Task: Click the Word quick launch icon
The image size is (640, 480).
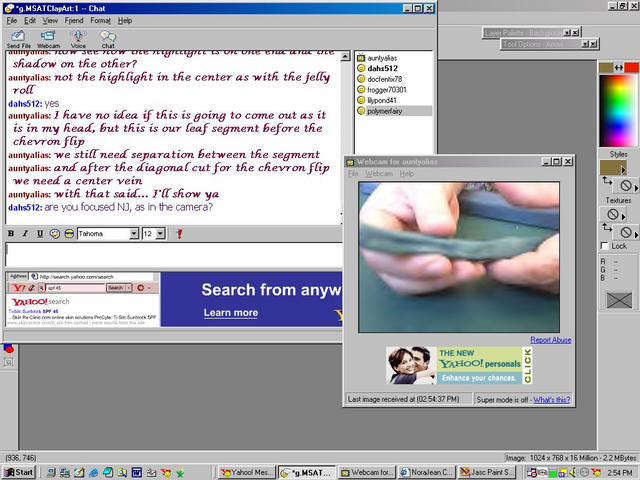Action: point(137,473)
